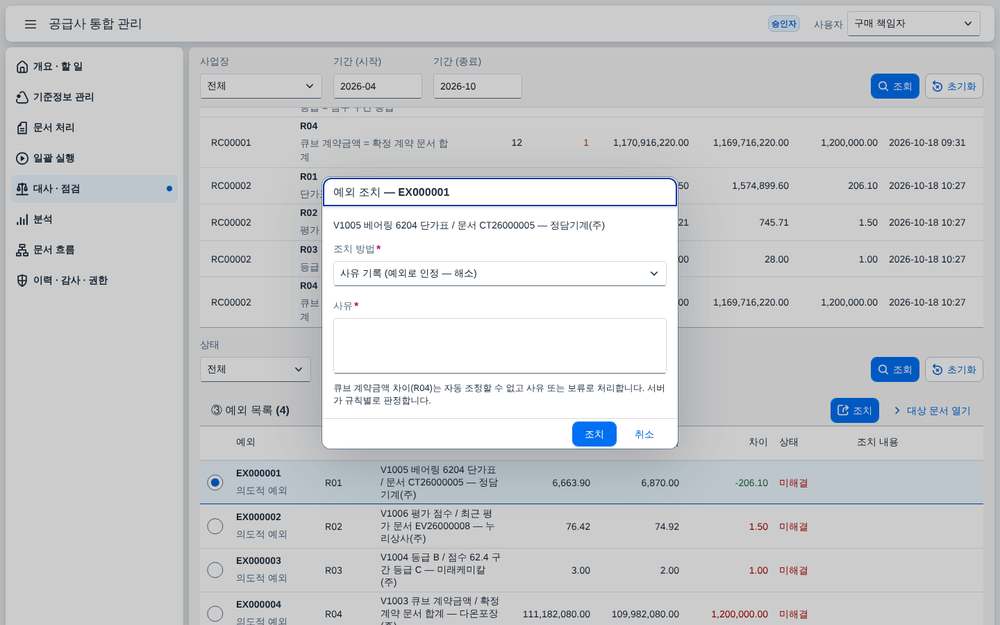The image size is (1000, 625).
Task: Select the EX000001 exception radio button
Action: [x=215, y=482]
